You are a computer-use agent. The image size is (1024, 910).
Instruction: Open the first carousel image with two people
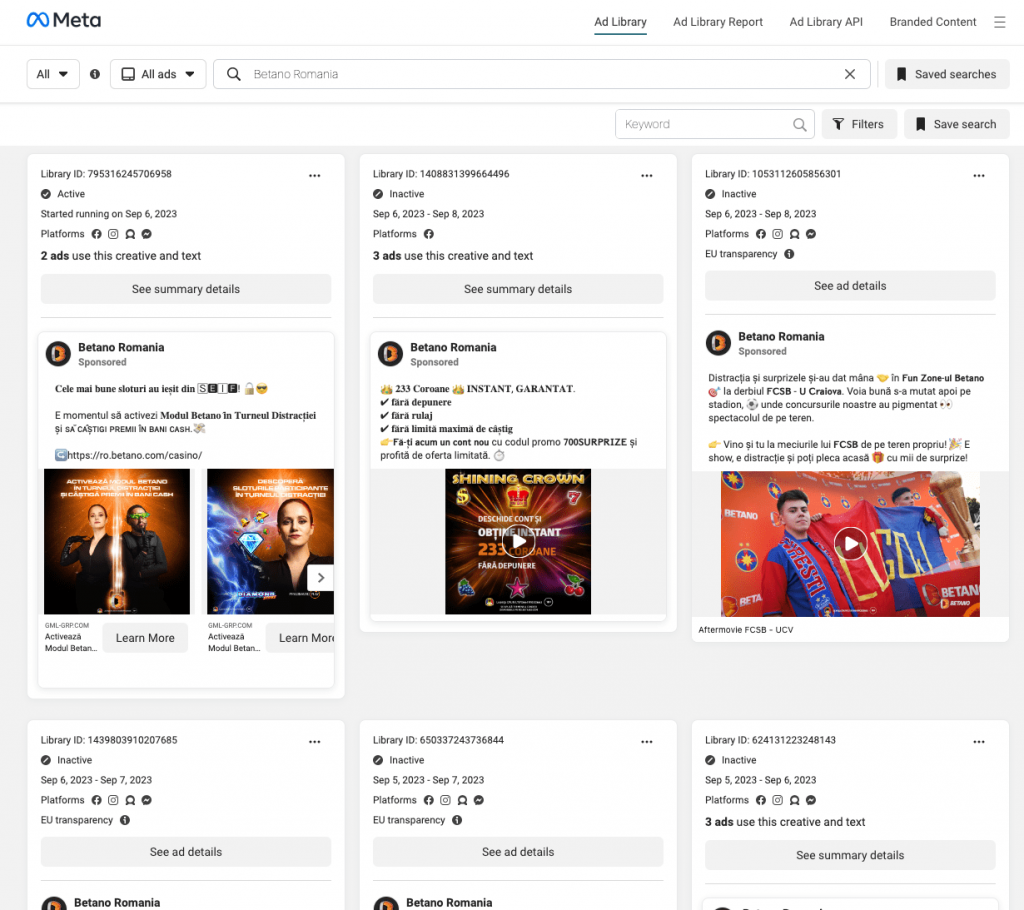tap(117, 542)
